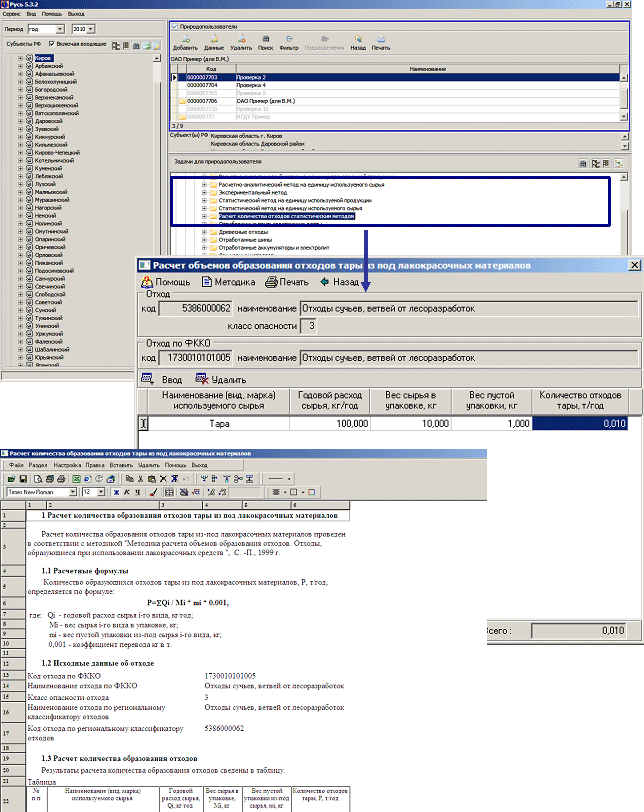Expand the Киров tree node
The width and height of the screenshot is (644, 812).
[x=20, y=58]
